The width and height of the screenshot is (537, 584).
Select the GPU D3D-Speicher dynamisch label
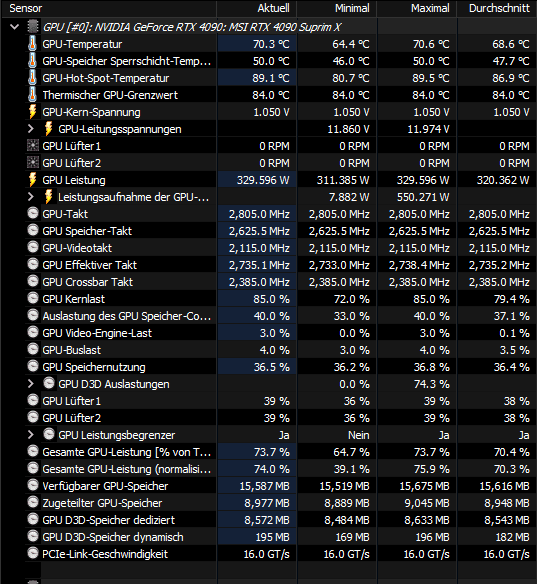113,537
